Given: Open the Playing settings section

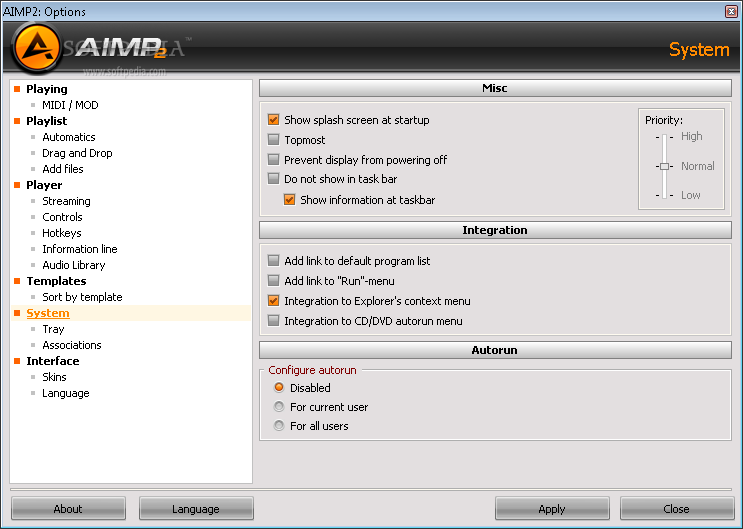Looking at the screenshot, I should click(x=46, y=89).
